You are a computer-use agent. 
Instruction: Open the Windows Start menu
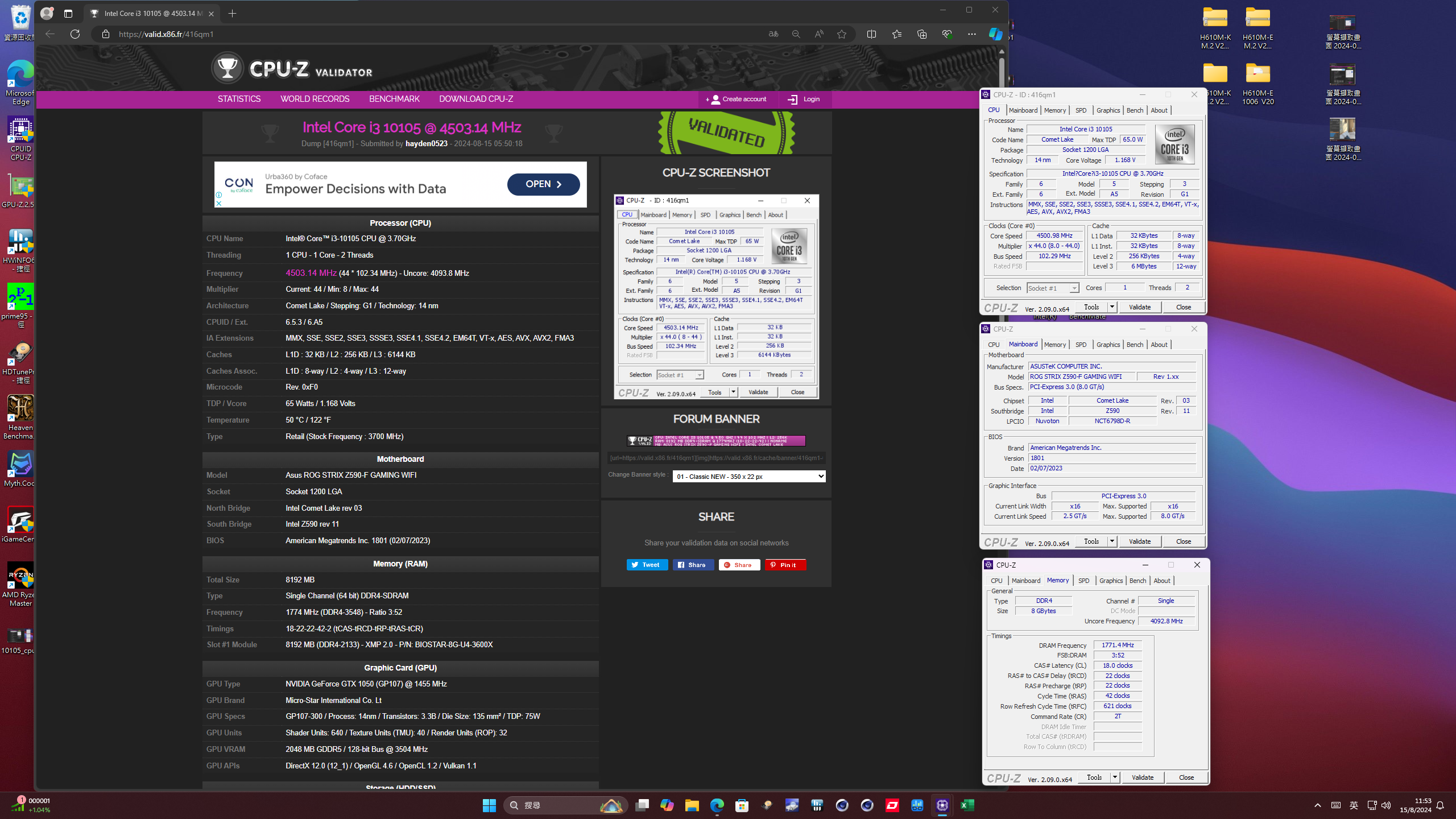point(489,805)
